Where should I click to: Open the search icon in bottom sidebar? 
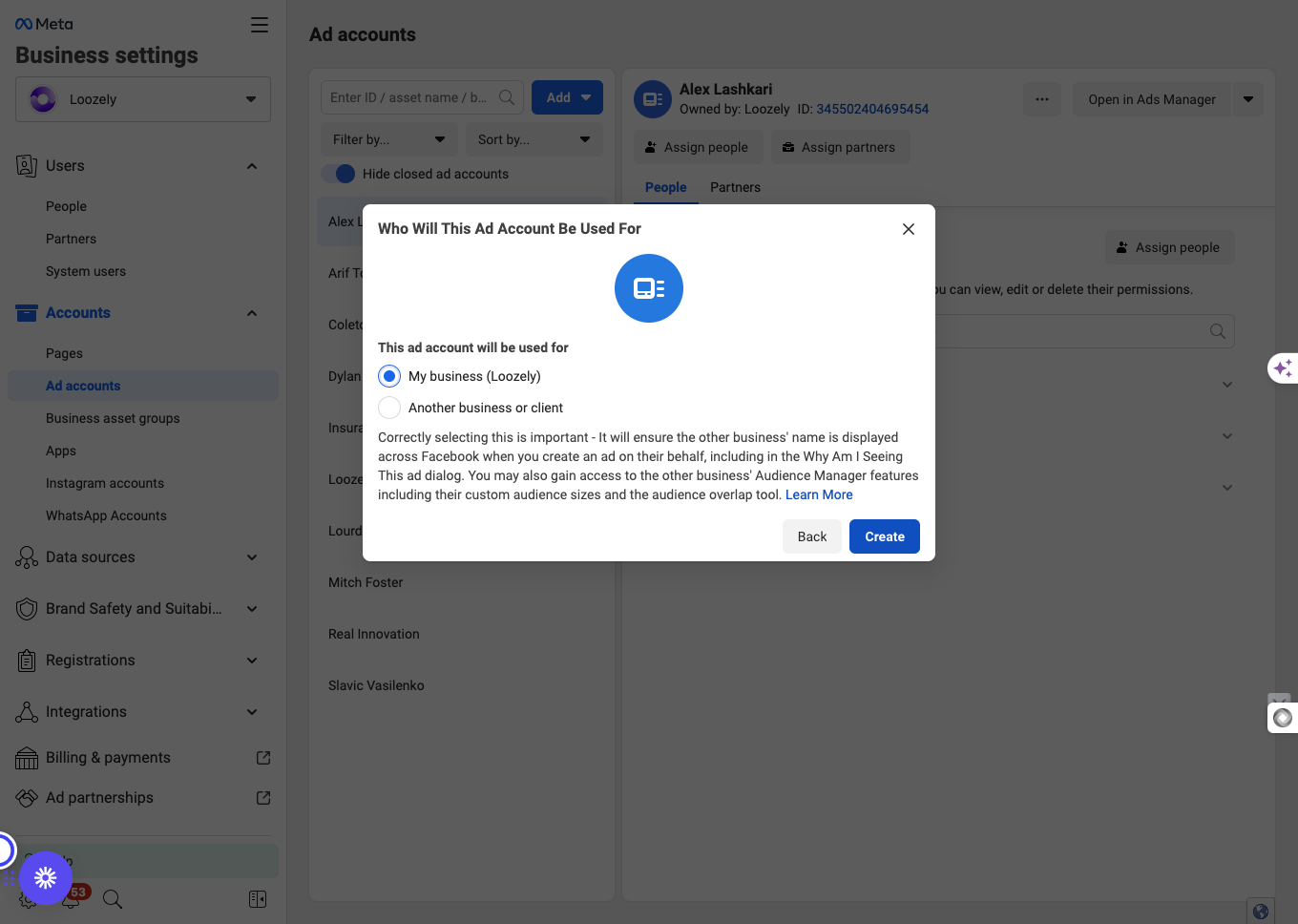pyautogui.click(x=113, y=899)
